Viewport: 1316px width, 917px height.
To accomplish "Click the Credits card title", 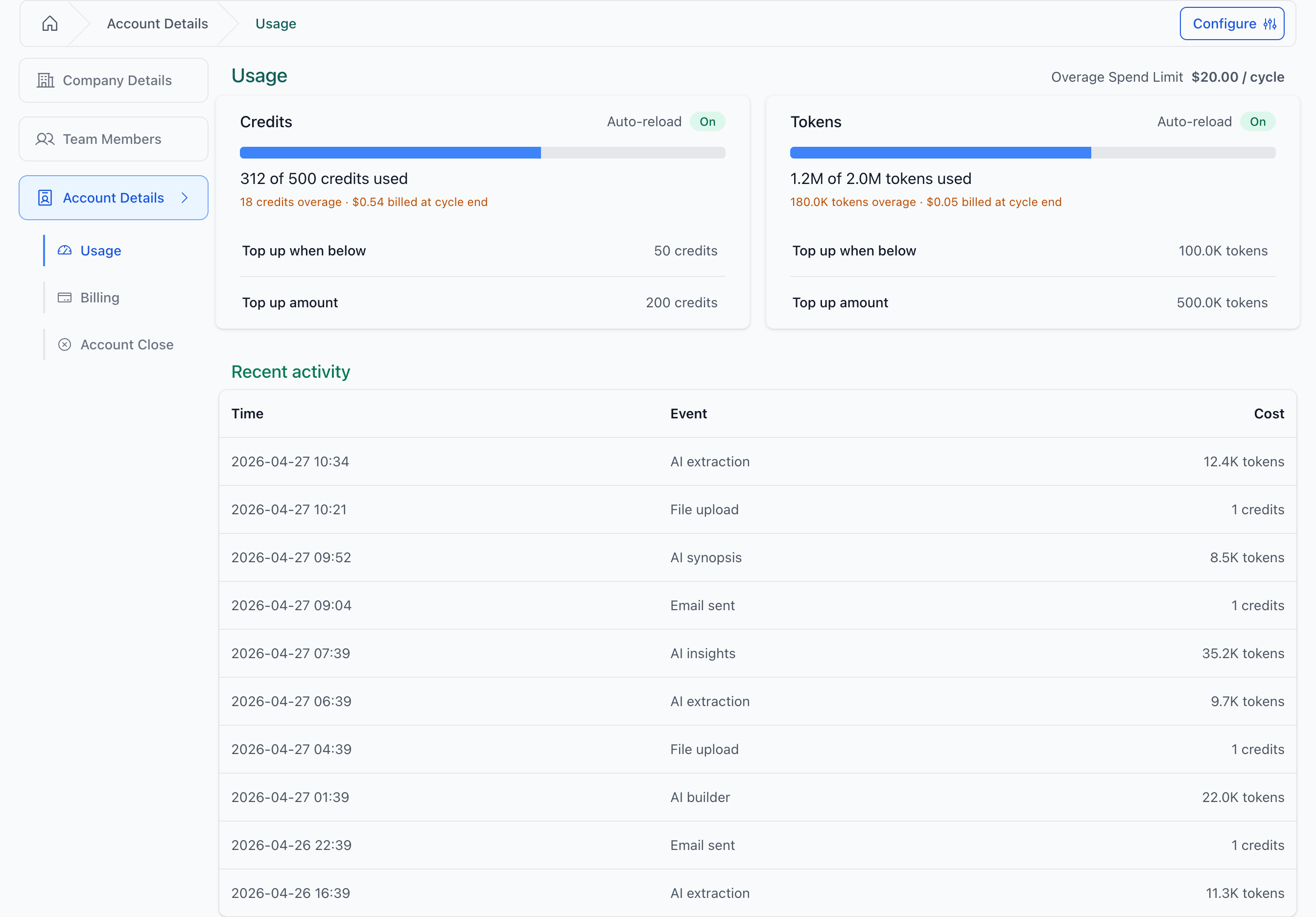I will [266, 121].
